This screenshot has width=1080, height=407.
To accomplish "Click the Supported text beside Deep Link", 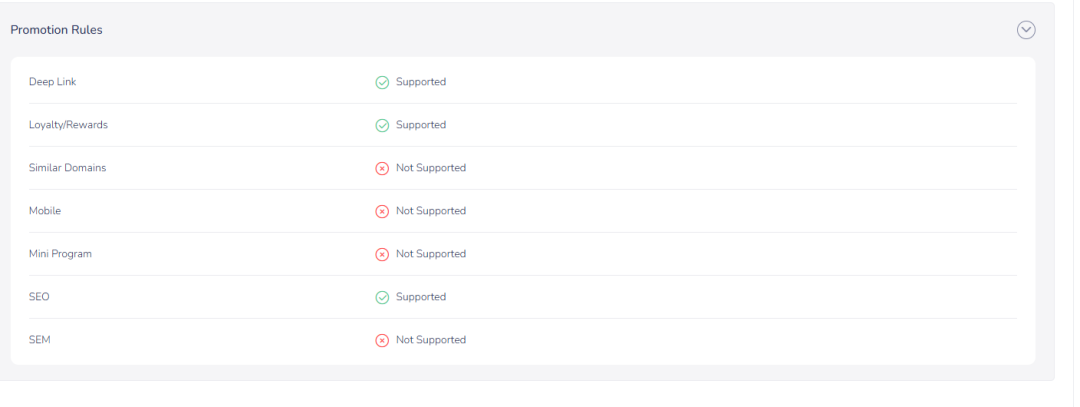I will 421,82.
